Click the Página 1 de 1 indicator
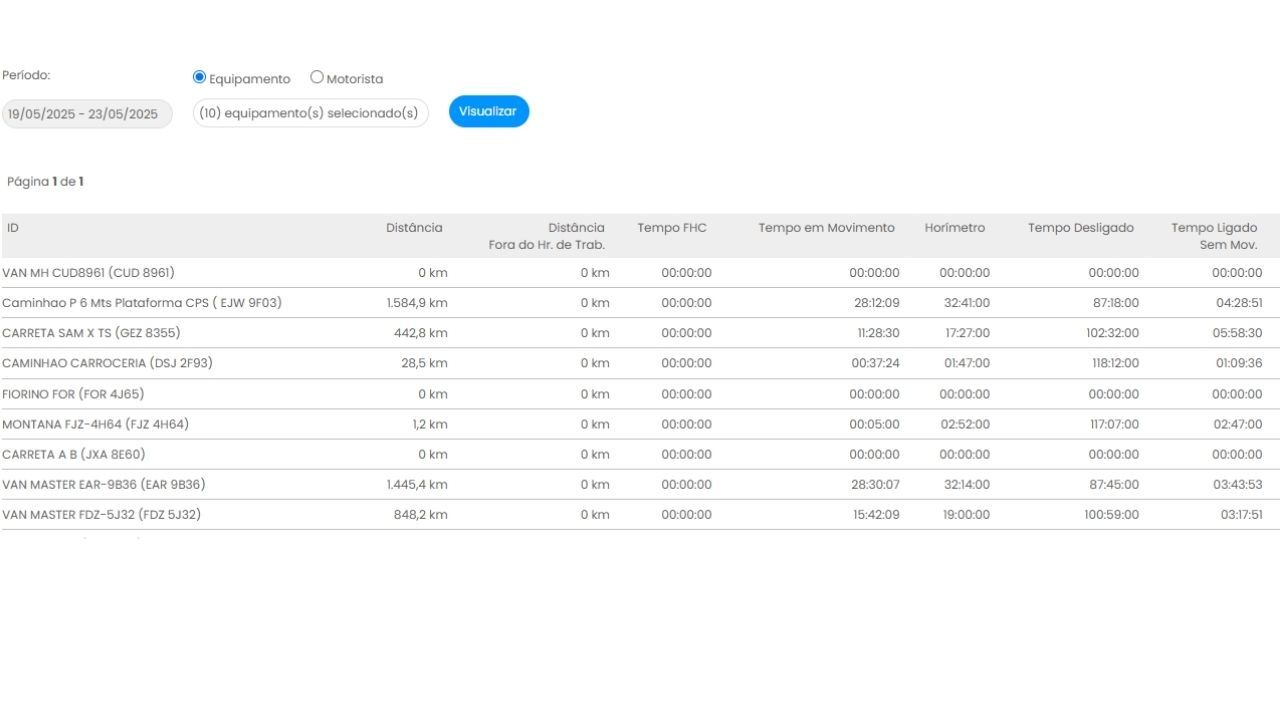Image resolution: width=1280 pixels, height=720 pixels. tap(45, 182)
